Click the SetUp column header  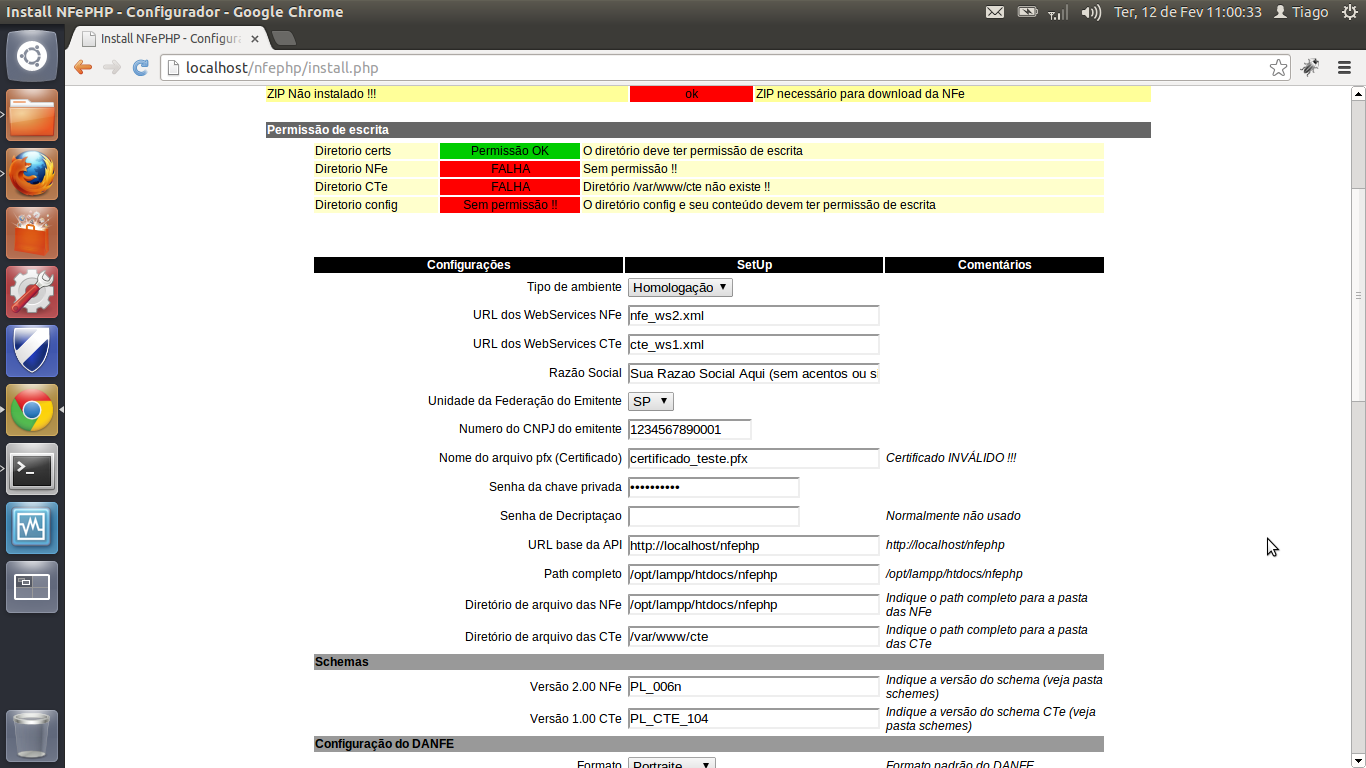(x=754, y=265)
